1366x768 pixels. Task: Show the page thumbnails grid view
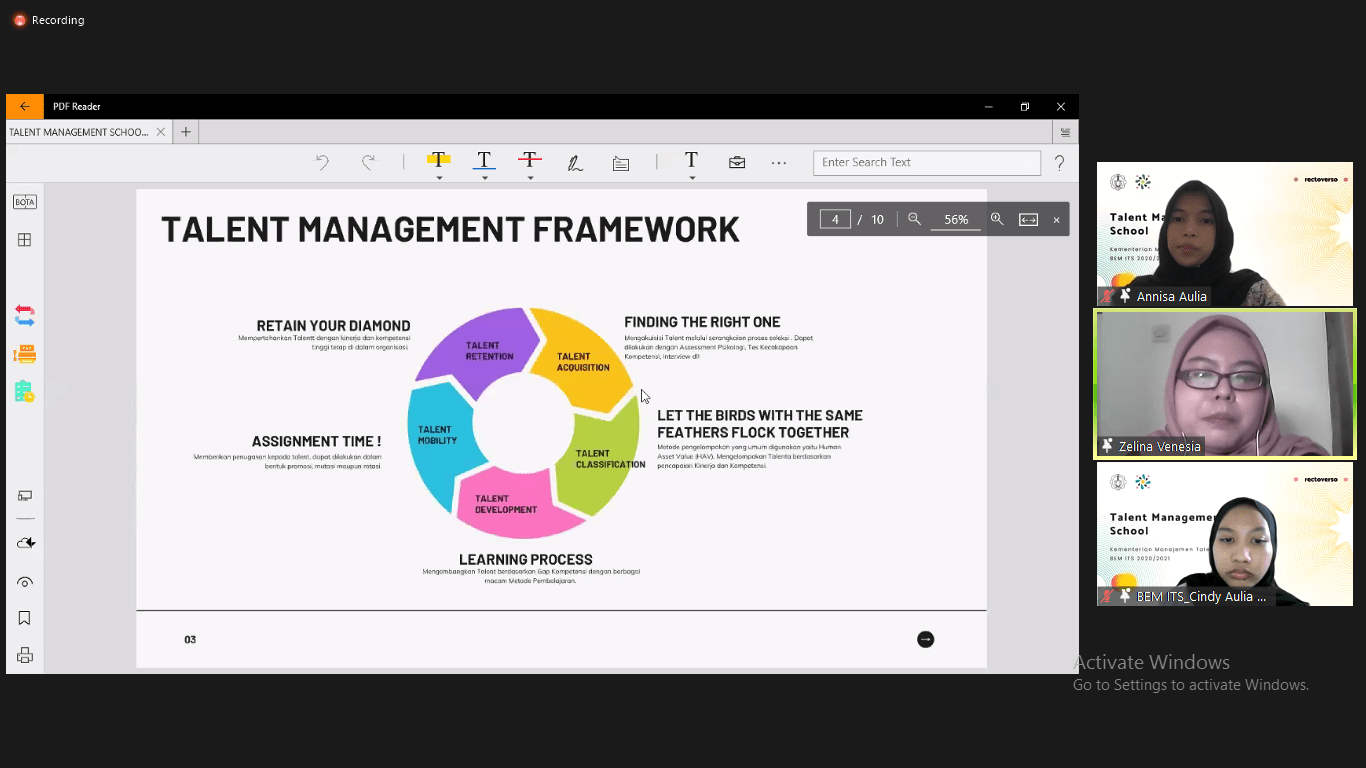(25, 240)
